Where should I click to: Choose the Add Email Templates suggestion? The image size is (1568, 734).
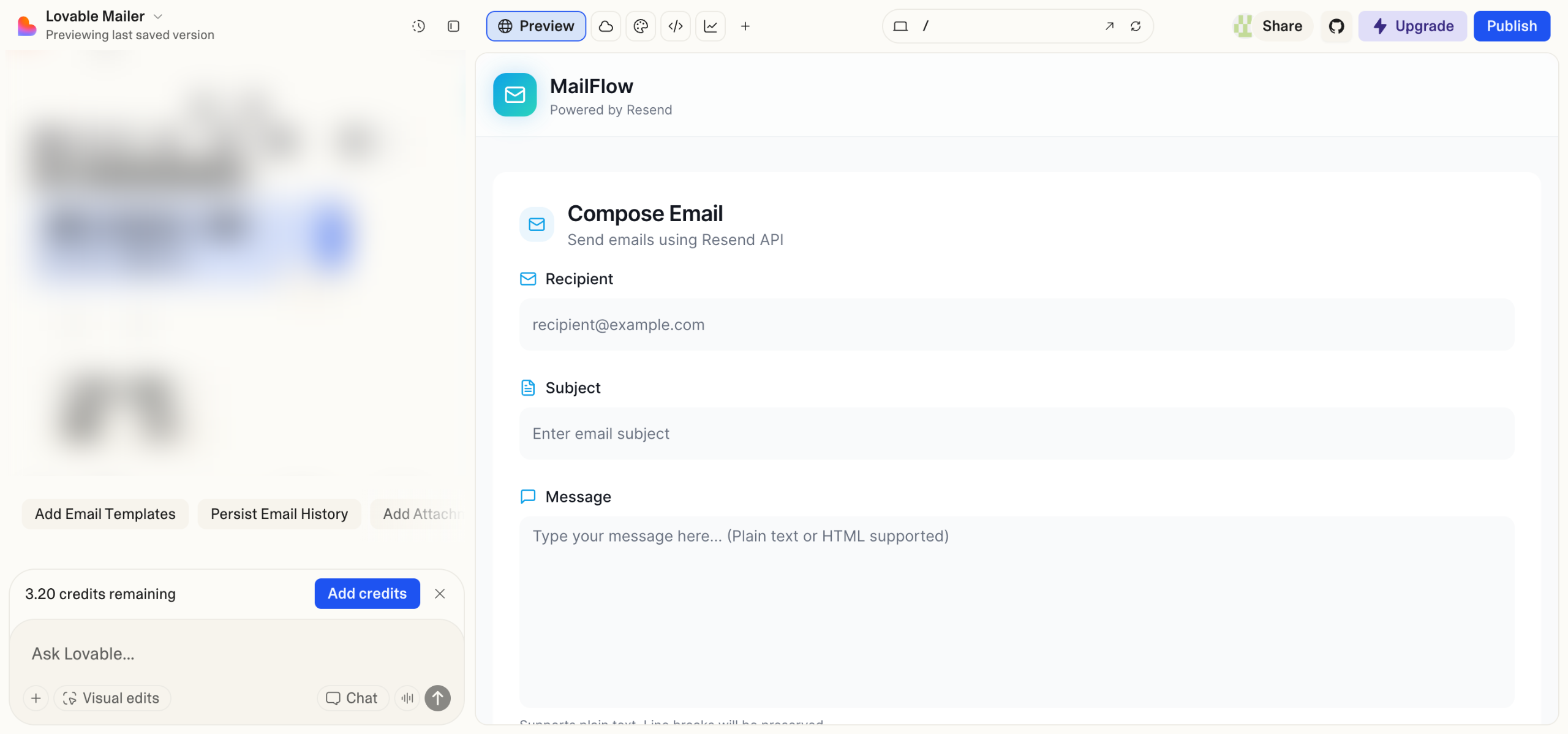pyautogui.click(x=105, y=513)
